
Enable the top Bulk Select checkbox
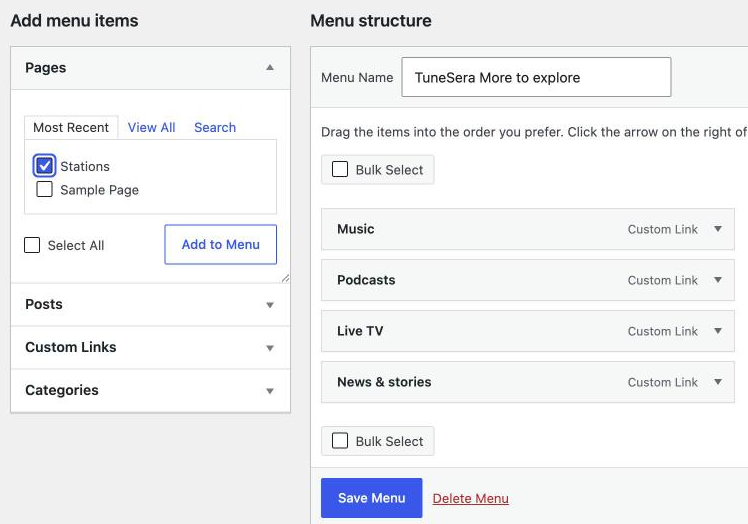340,169
